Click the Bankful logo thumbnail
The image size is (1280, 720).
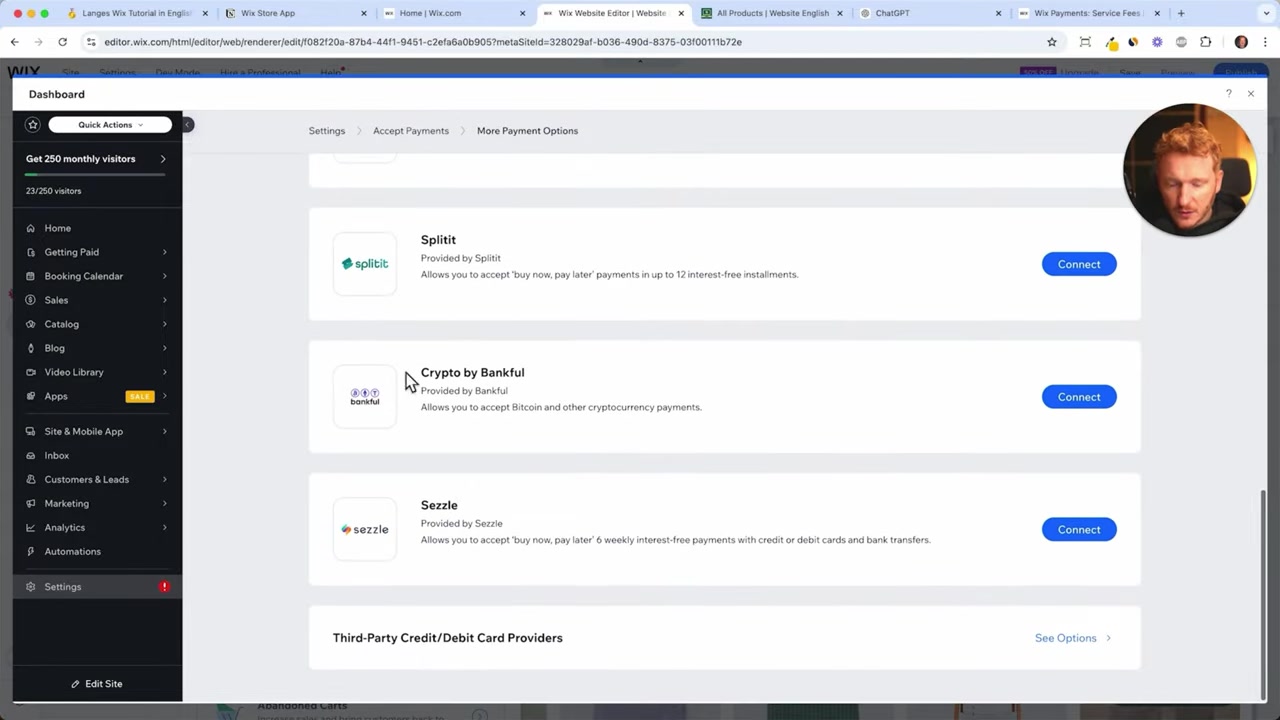click(x=365, y=397)
